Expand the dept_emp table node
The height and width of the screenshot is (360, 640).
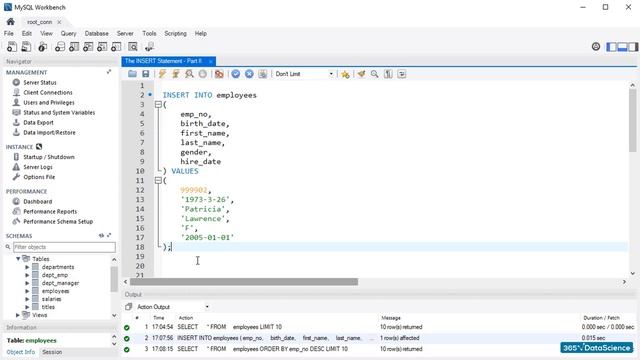[27, 275]
